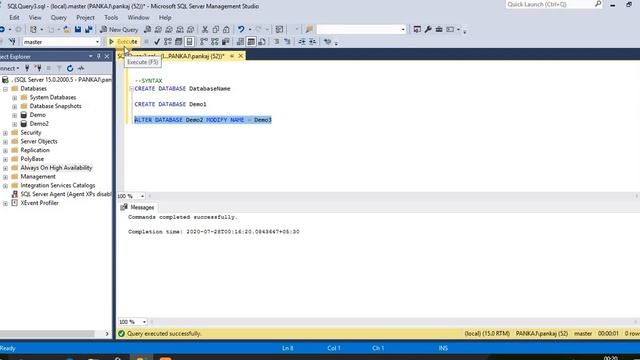Select the Management tree item
The width and height of the screenshot is (640, 360).
(x=38, y=177)
